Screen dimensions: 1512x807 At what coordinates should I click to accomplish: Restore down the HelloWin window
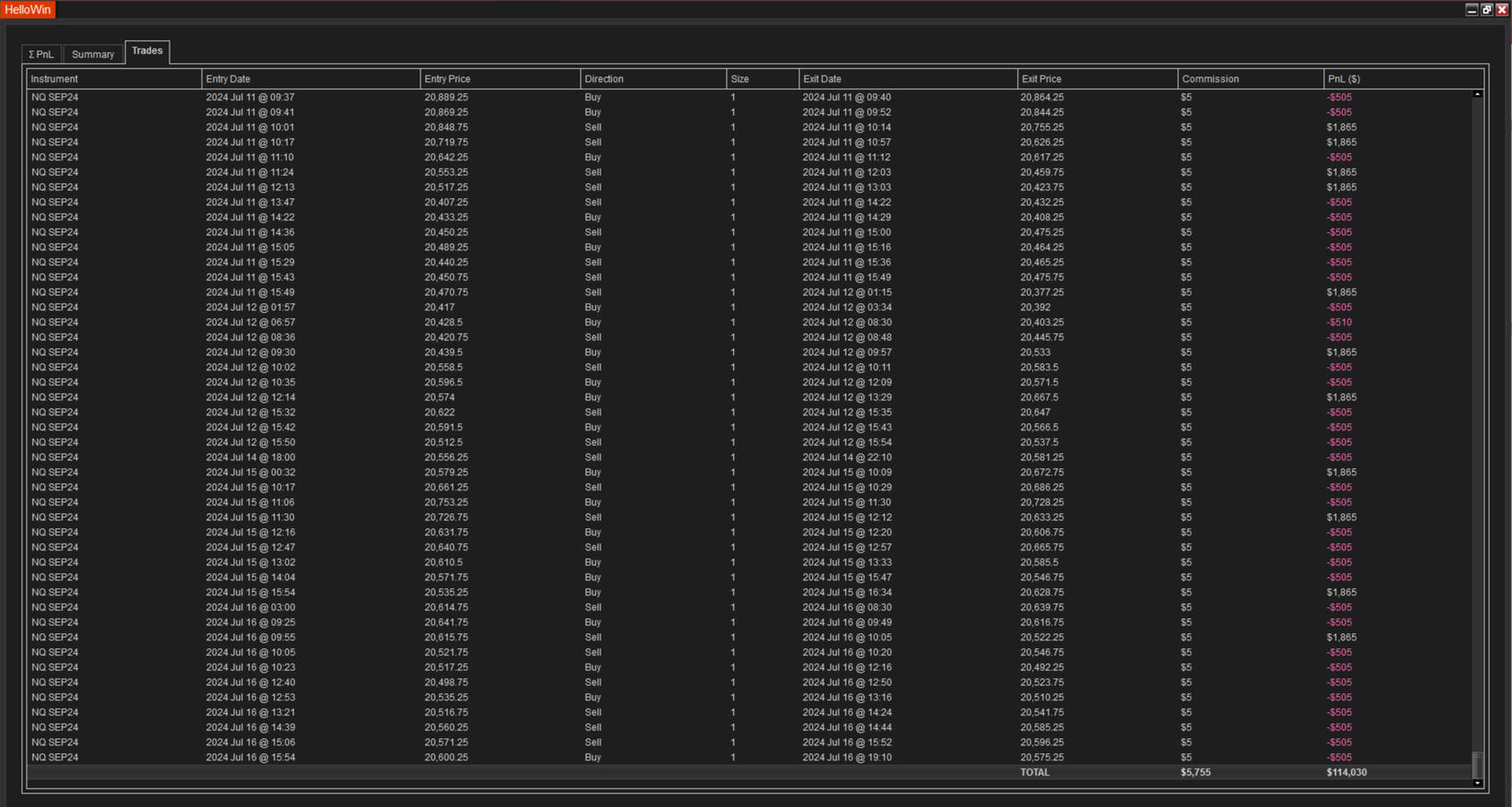pos(1487,10)
